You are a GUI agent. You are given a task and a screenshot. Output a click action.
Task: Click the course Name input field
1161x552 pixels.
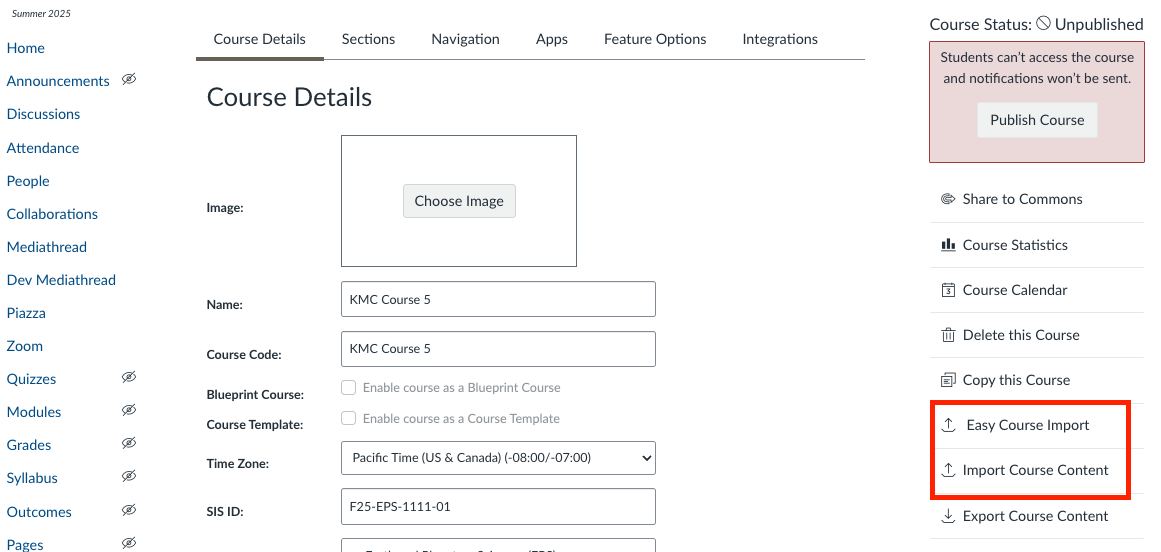pyautogui.click(x=498, y=299)
